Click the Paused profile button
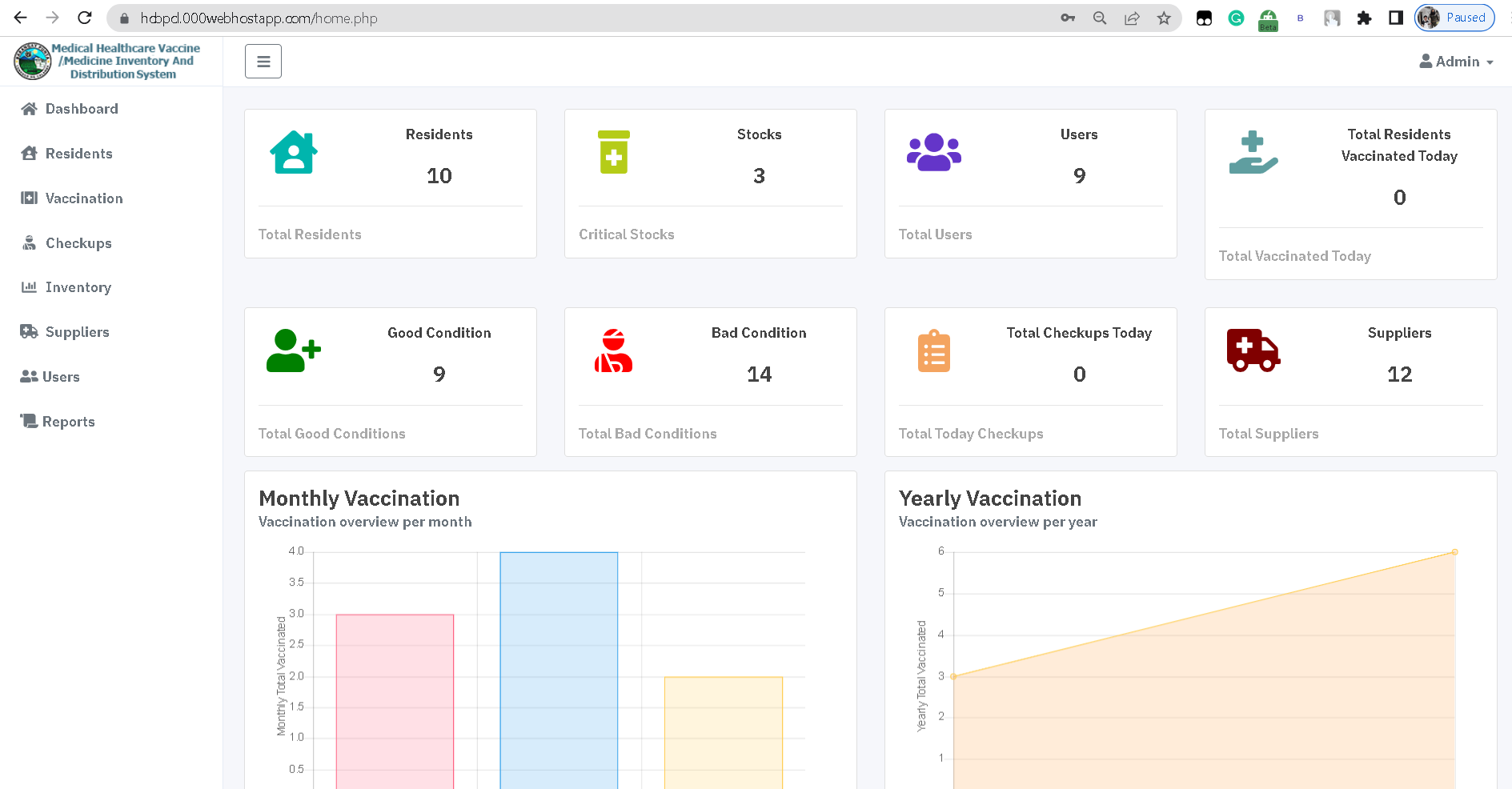1512x789 pixels. pos(1454,17)
